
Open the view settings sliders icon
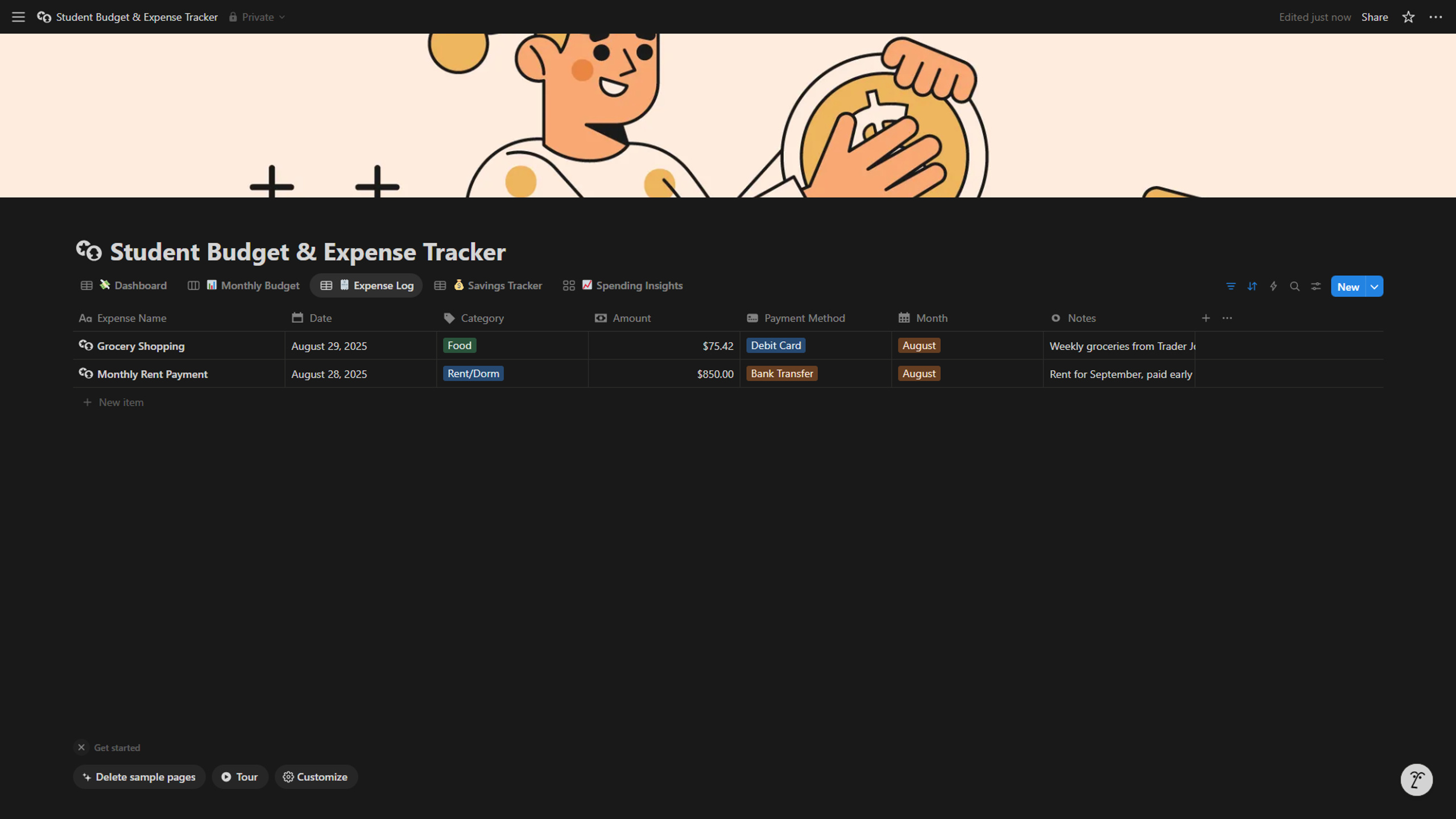pyautogui.click(x=1316, y=286)
